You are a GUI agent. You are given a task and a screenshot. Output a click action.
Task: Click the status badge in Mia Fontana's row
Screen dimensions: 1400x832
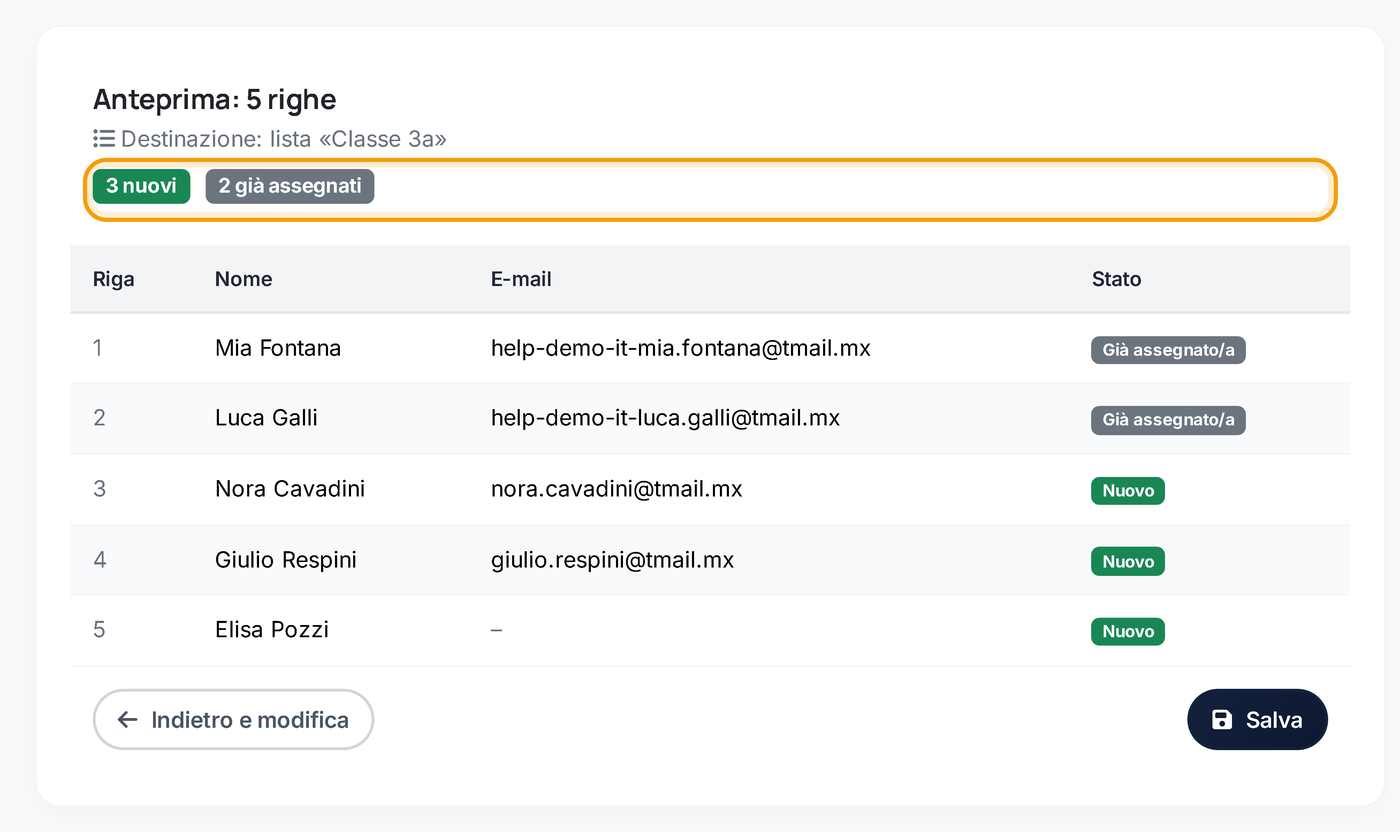[x=1168, y=350]
